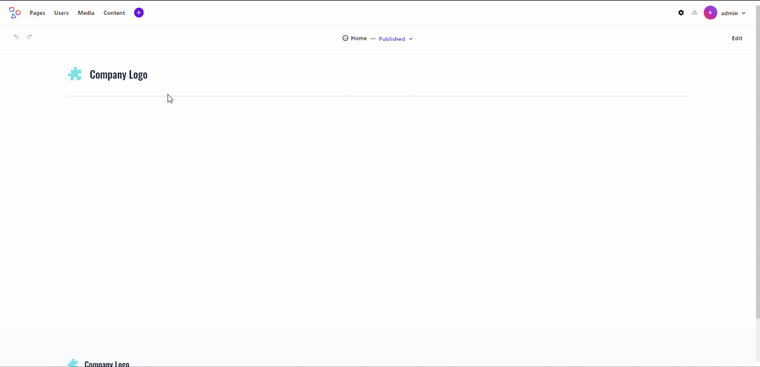Click the purple plus create button

(x=139, y=13)
